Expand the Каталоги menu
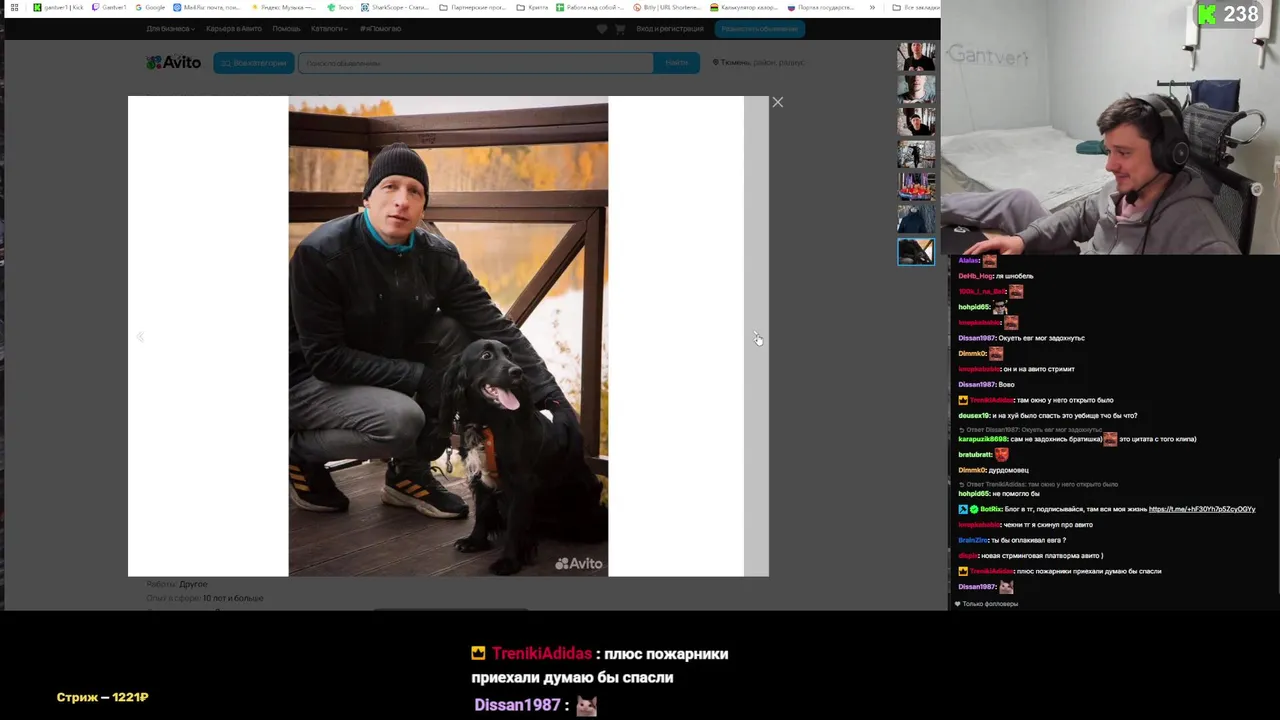 [x=329, y=28]
